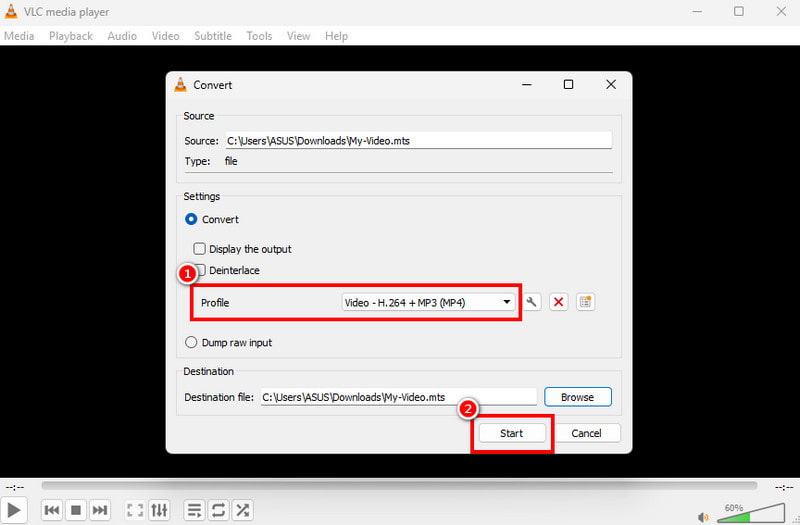The image size is (800, 525).
Task: Browse for destination file
Action: pos(578,397)
